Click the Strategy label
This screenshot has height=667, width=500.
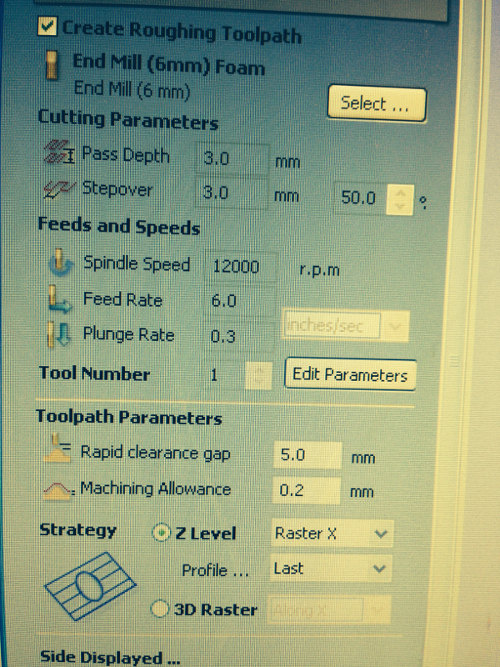coord(78,530)
